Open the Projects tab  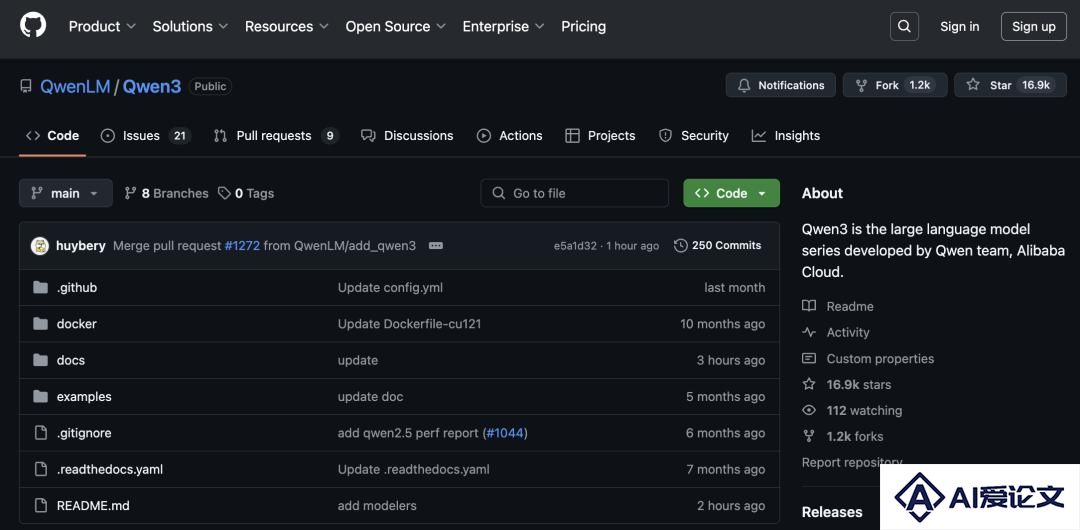pos(600,136)
